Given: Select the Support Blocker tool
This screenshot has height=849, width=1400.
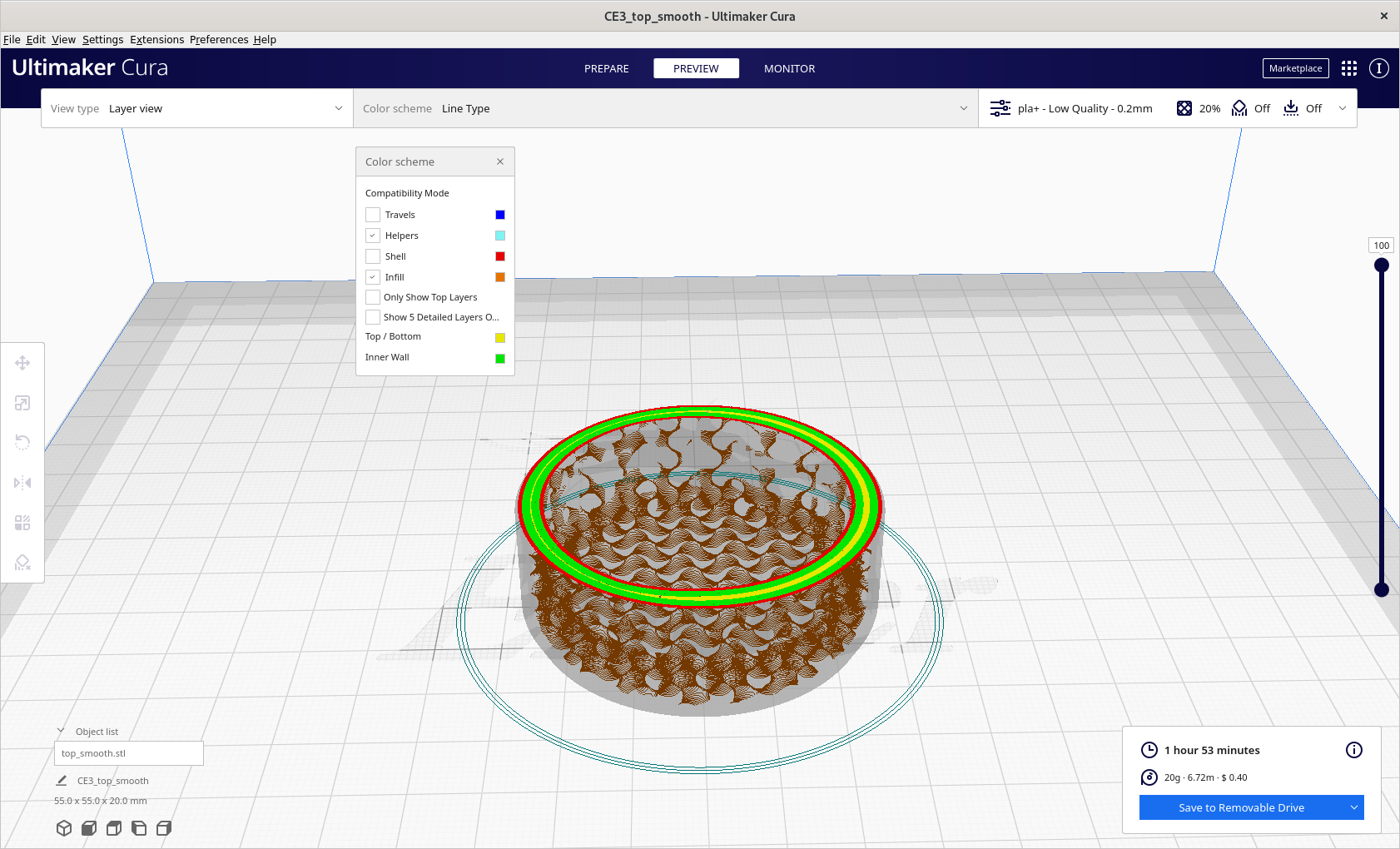Looking at the screenshot, I should point(22,563).
